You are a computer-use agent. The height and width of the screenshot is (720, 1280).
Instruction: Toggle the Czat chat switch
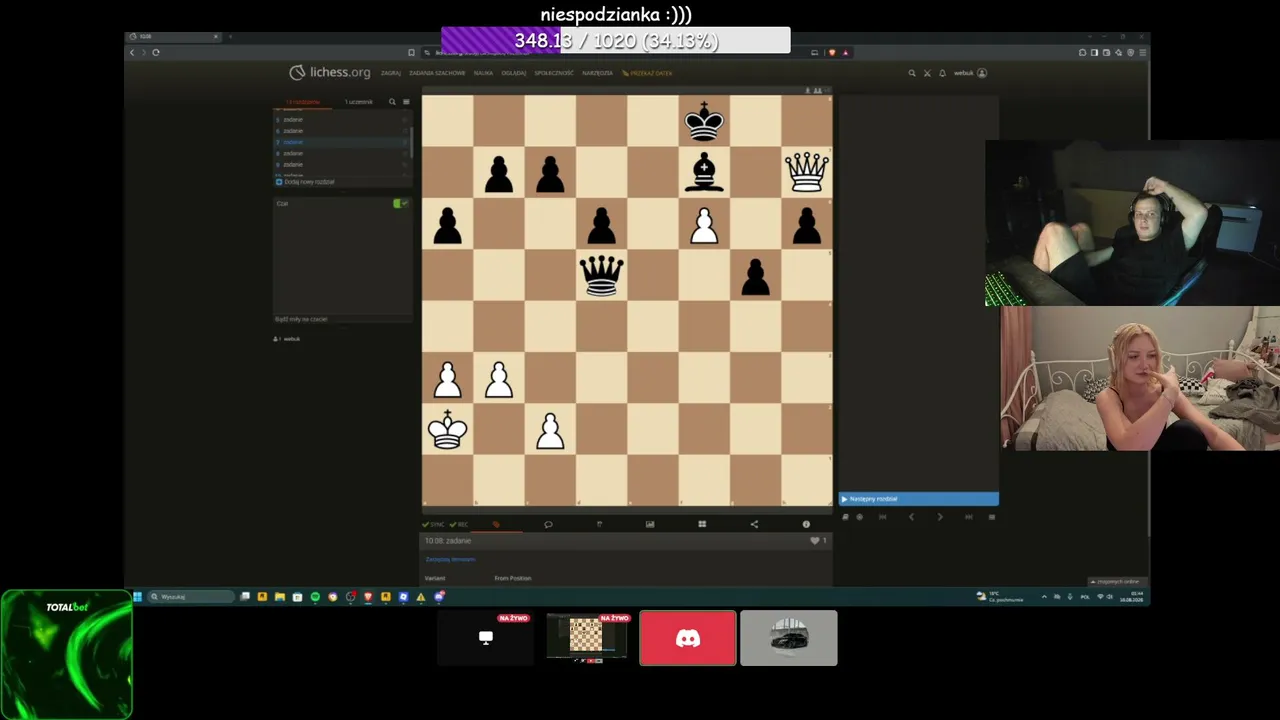[400, 203]
